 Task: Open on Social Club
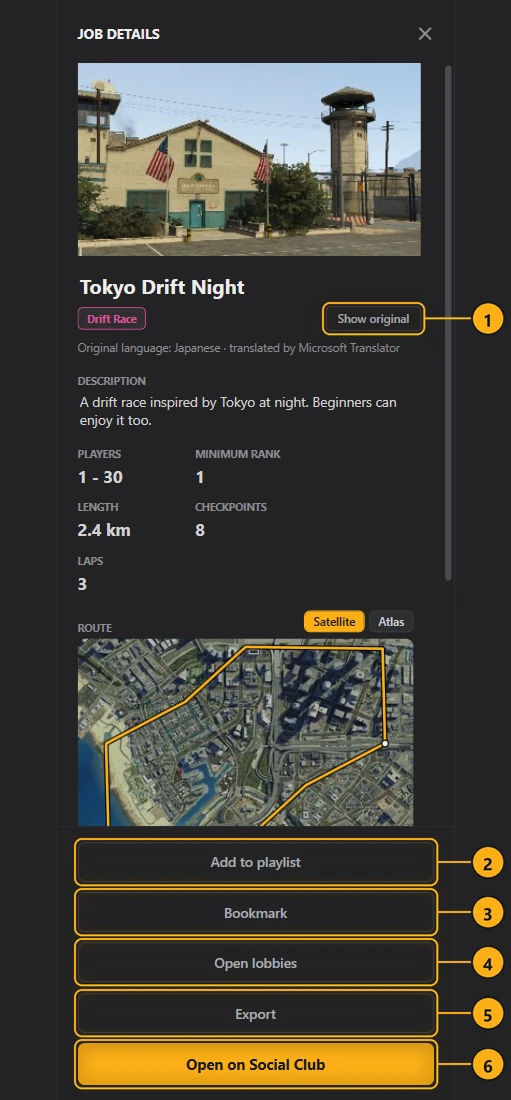click(256, 1064)
